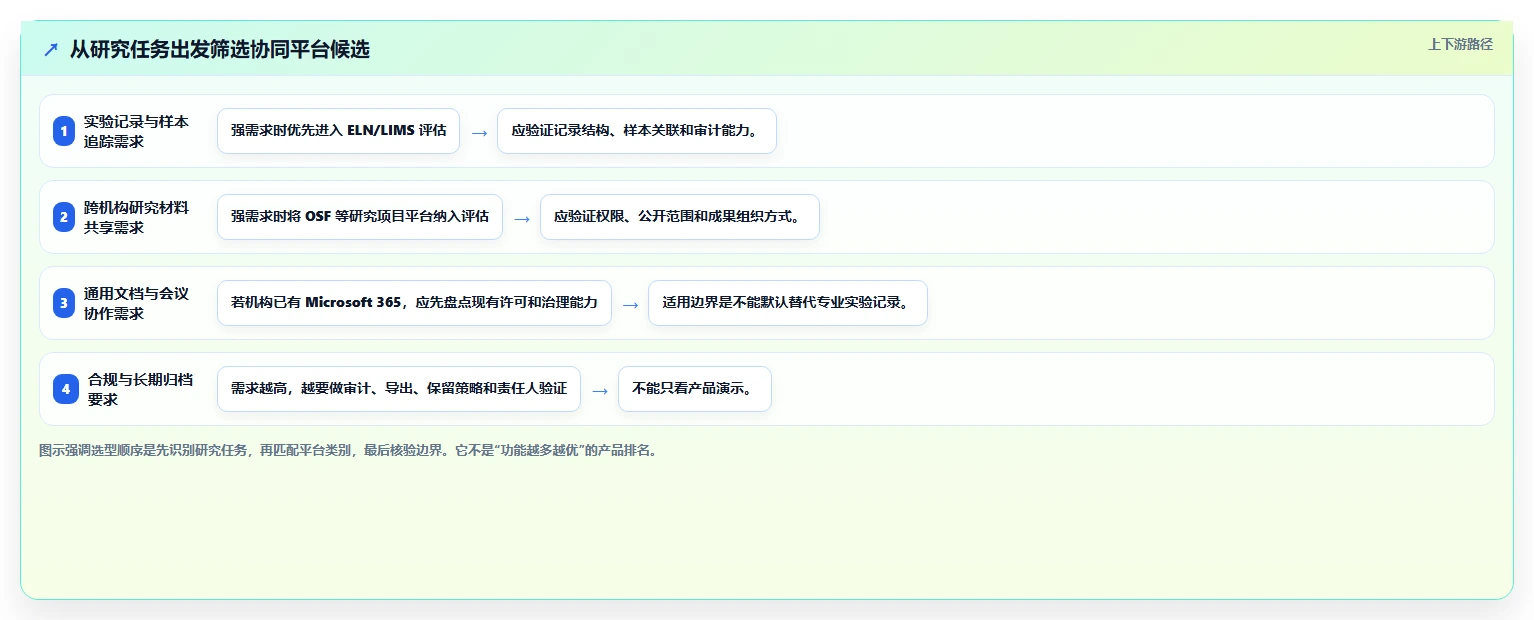Select the 通用文档与会议协作需求 row label
This screenshot has height=620, width=1534.
136,303
